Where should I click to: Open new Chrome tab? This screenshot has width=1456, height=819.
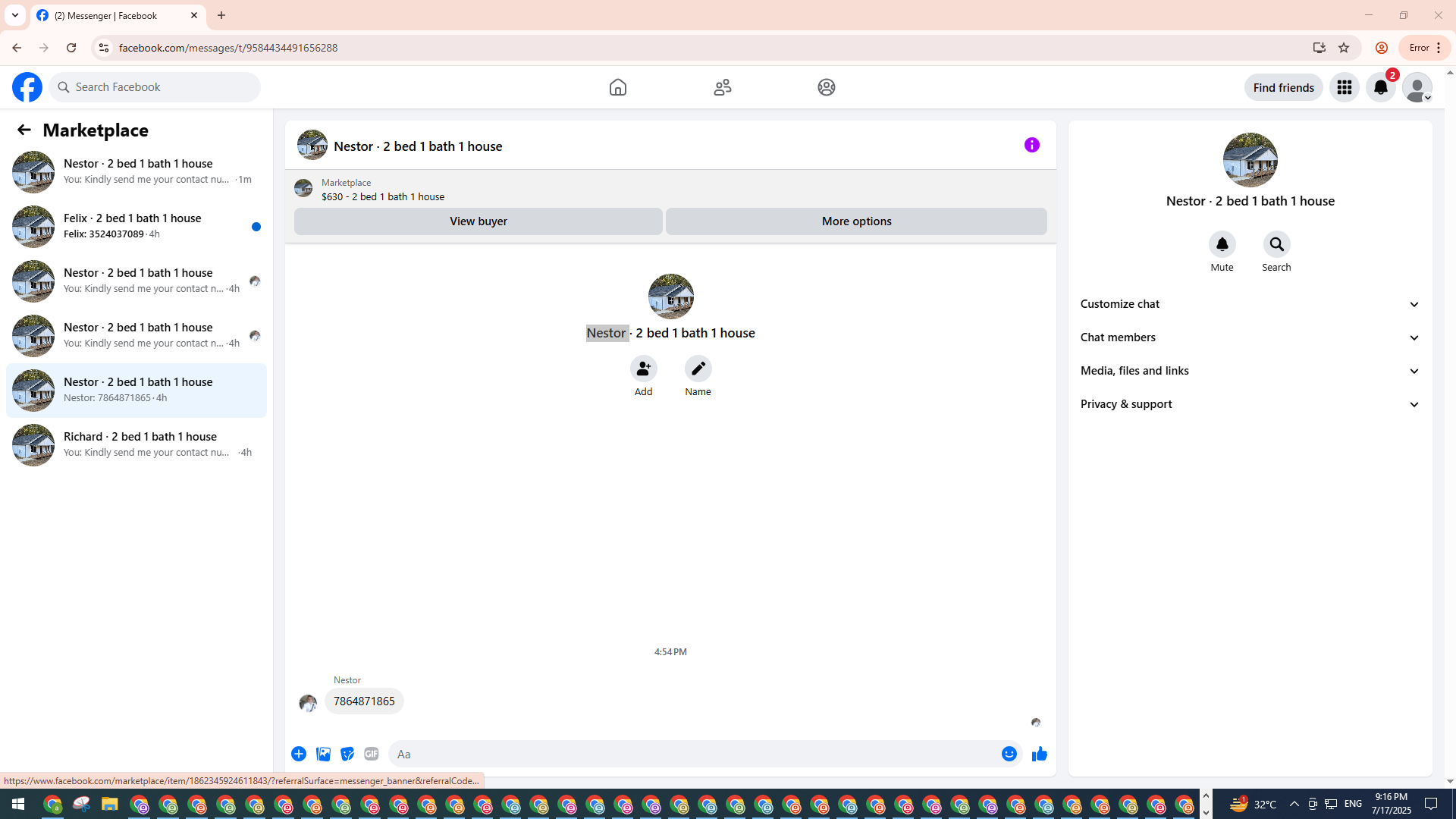[x=221, y=15]
